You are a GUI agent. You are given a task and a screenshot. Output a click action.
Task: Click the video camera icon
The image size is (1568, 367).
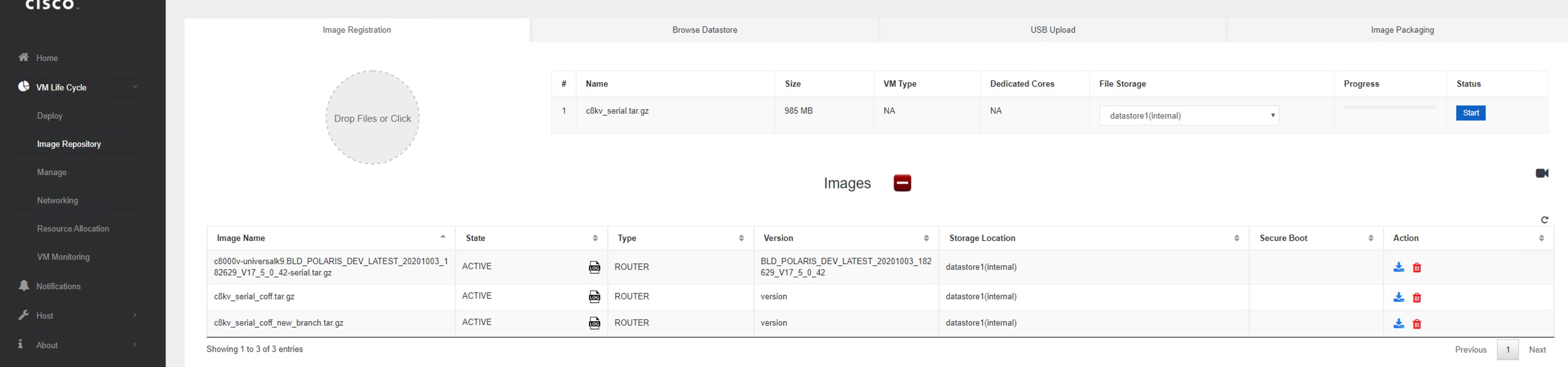coord(1542,173)
